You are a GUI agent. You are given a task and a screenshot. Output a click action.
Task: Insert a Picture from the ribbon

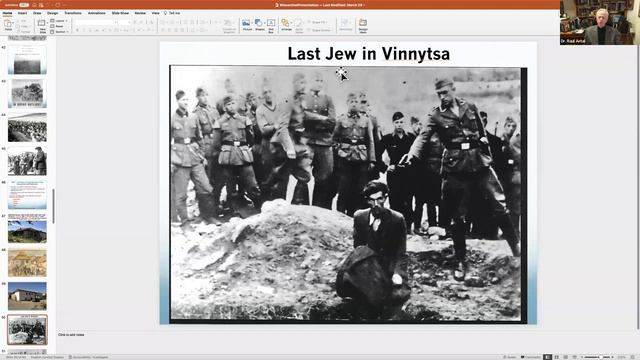pyautogui.click(x=247, y=25)
